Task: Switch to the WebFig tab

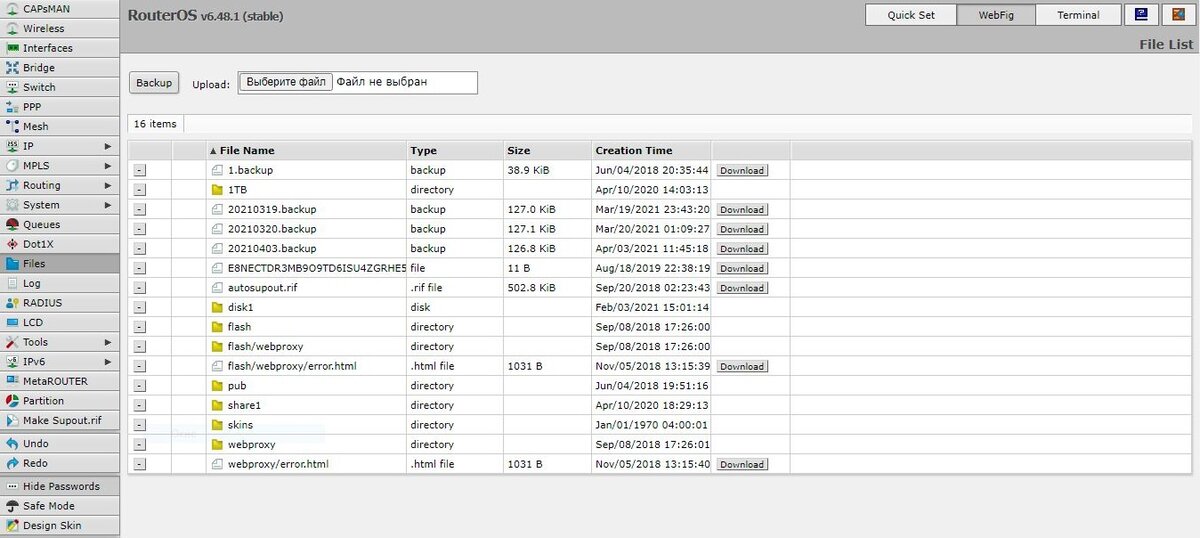Action: (x=996, y=15)
